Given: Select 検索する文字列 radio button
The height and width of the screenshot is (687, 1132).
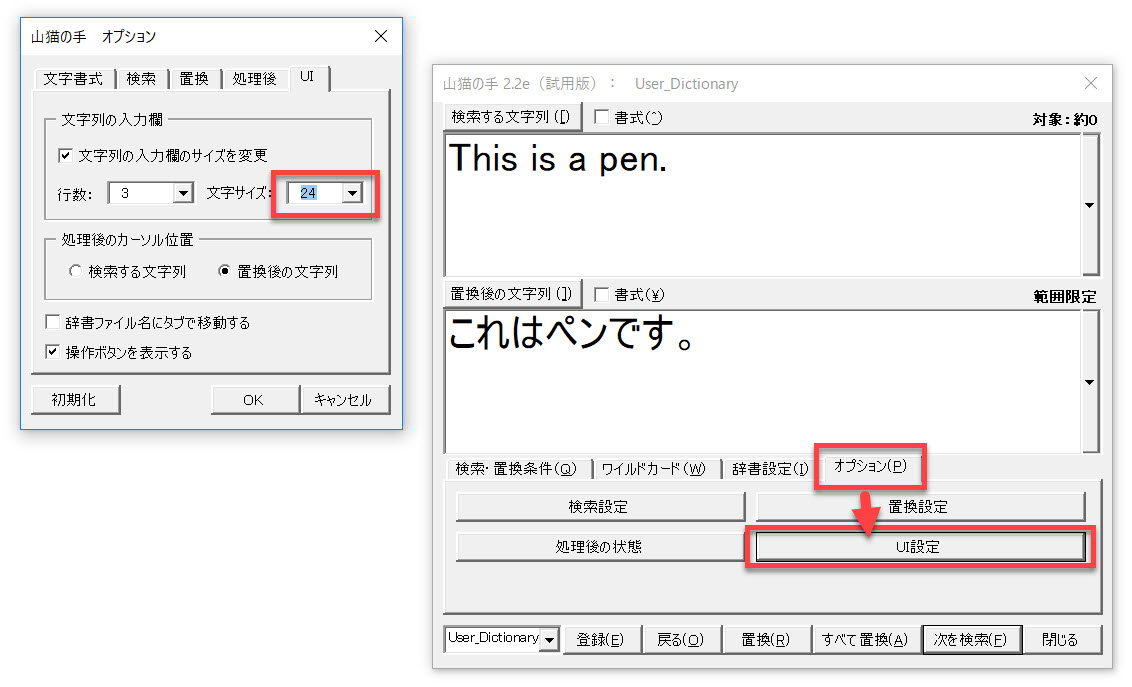Looking at the screenshot, I should [75, 271].
